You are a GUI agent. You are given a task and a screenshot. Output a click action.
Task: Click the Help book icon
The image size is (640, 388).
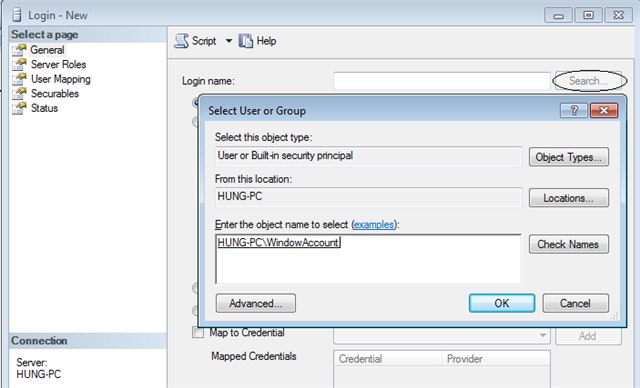[246, 41]
